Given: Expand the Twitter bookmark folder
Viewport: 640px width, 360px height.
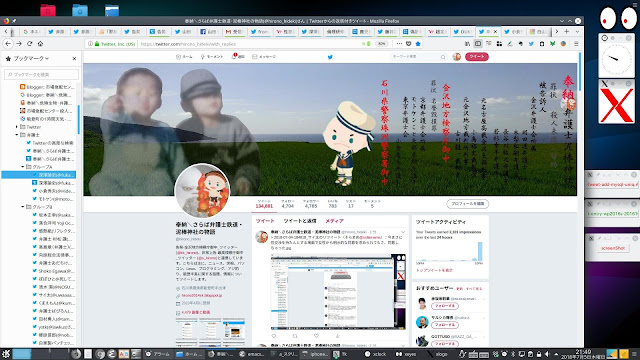Looking at the screenshot, I should pos(17,127).
